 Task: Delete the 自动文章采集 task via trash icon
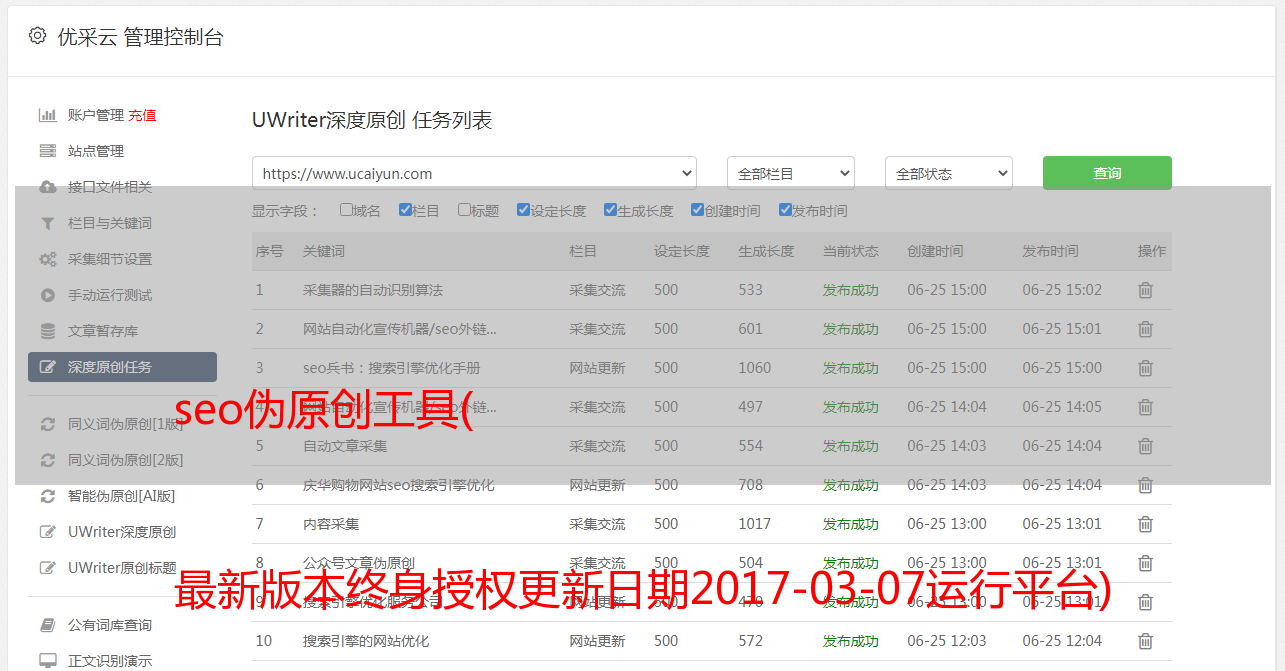point(1145,446)
